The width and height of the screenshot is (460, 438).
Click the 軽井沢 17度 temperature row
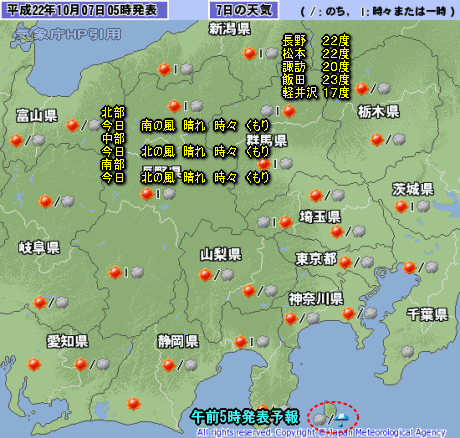pyautogui.click(x=316, y=93)
